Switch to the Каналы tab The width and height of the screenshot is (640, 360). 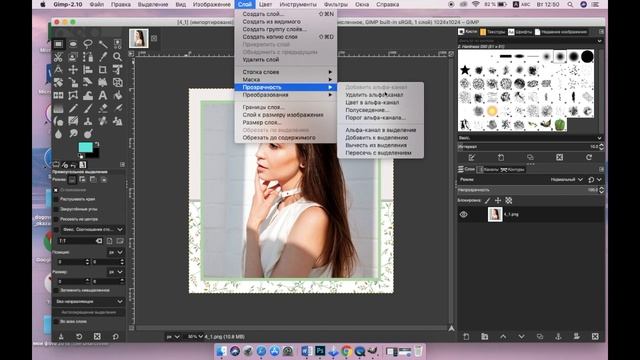point(488,169)
